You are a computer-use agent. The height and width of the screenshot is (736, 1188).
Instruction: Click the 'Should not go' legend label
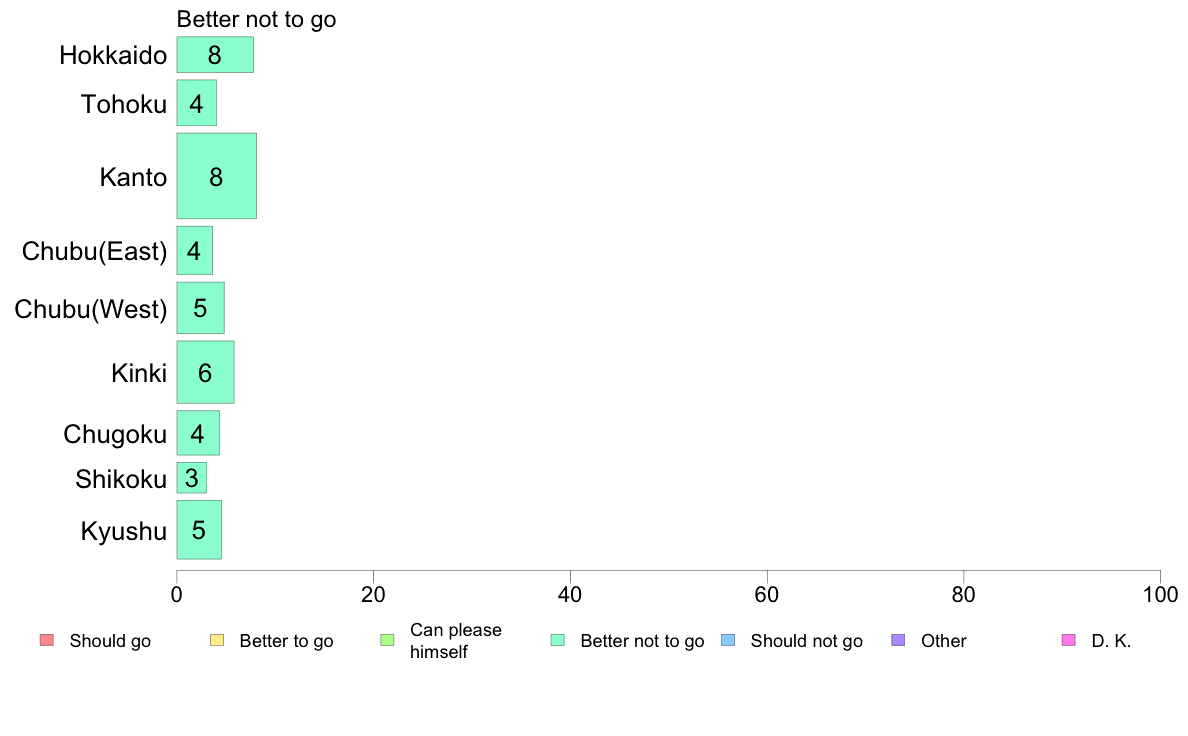pos(807,640)
